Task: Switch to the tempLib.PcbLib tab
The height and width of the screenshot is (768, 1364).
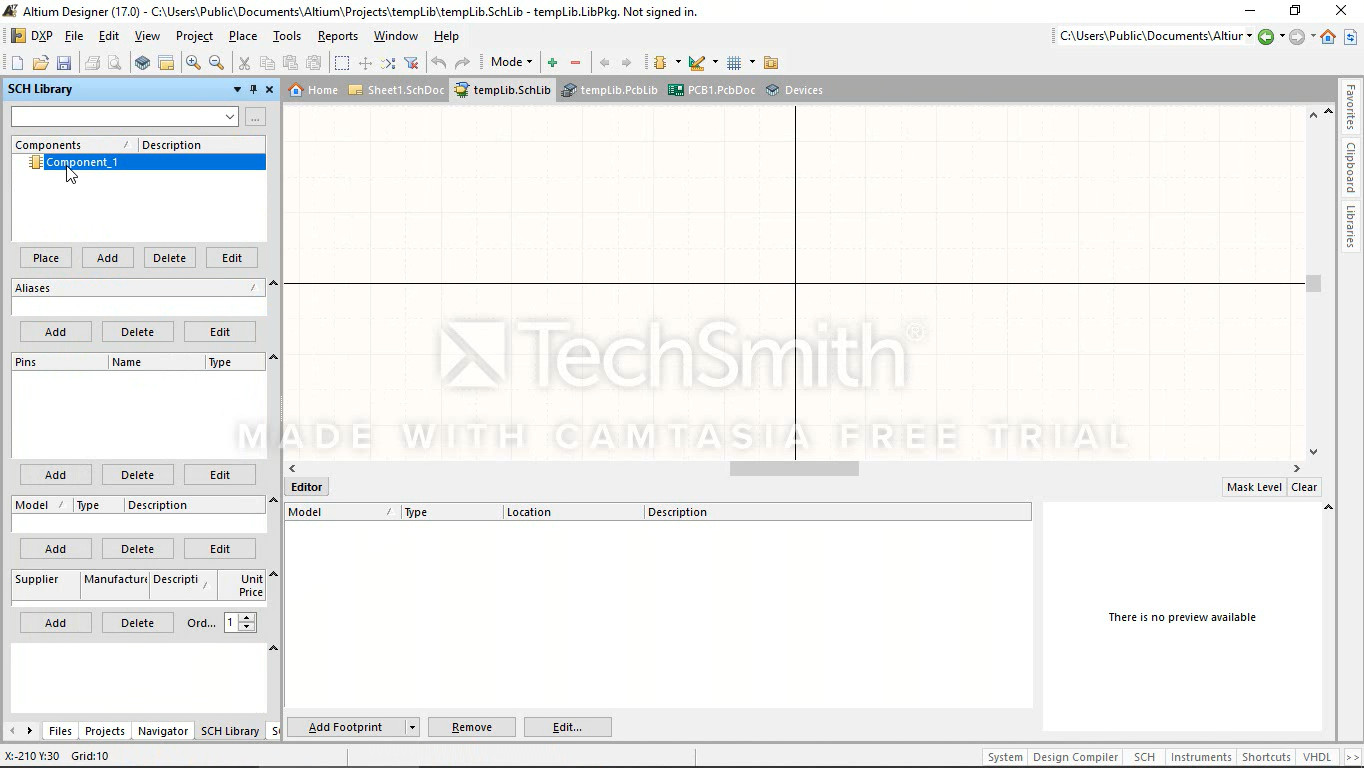Action: [610, 90]
